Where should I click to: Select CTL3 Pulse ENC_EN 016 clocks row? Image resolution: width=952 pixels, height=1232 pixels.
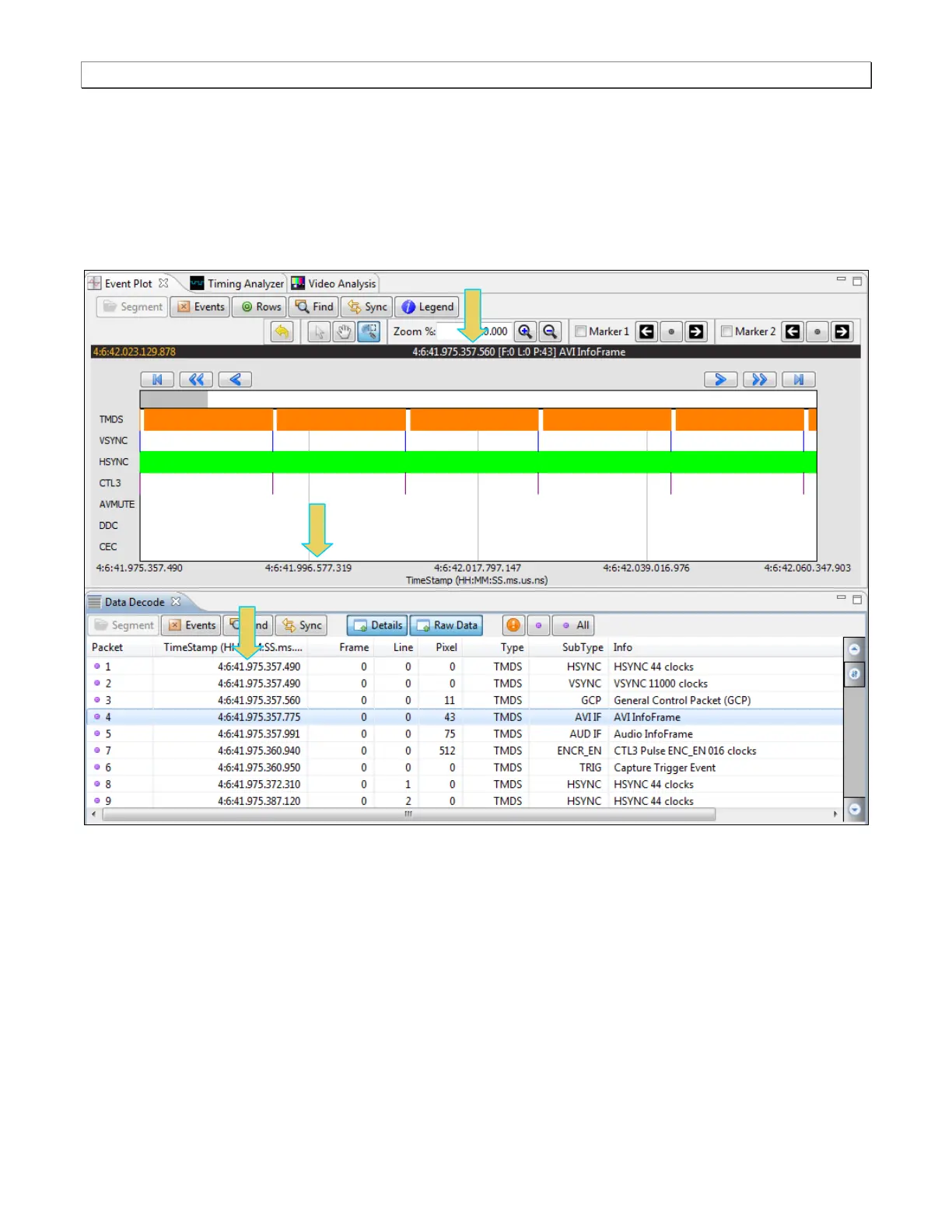[x=465, y=751]
